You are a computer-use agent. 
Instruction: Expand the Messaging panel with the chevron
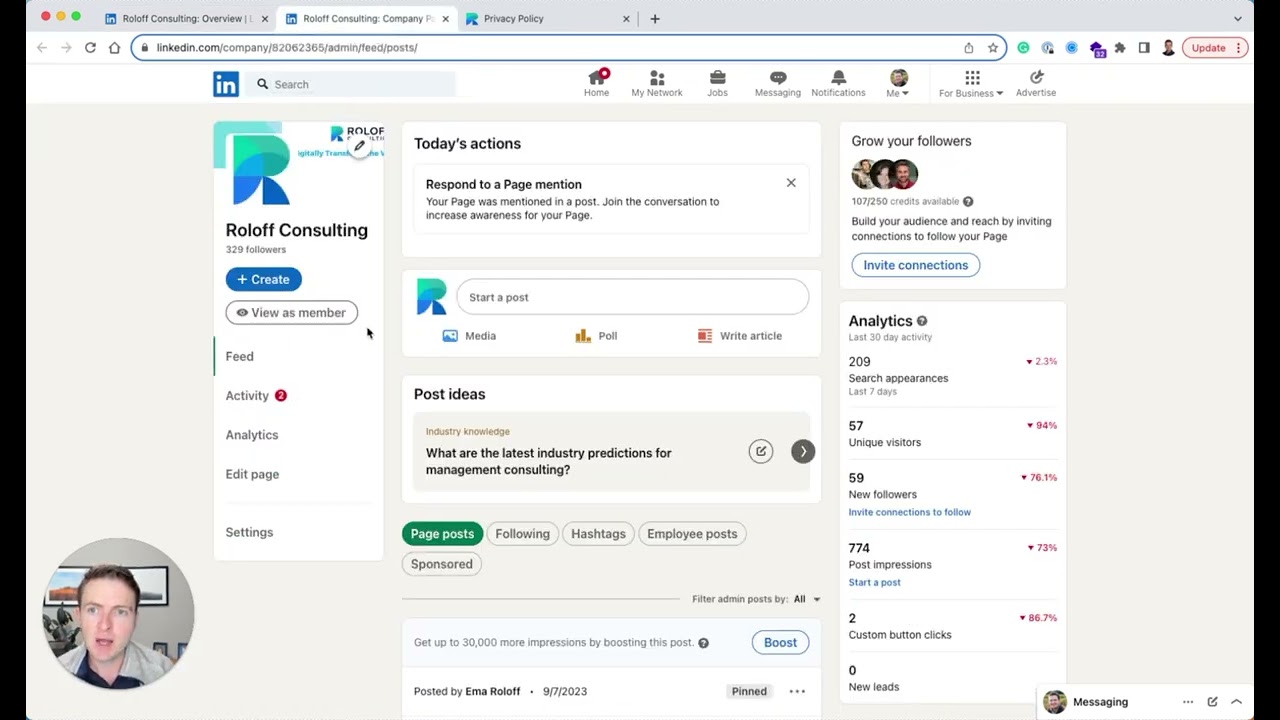(1236, 702)
